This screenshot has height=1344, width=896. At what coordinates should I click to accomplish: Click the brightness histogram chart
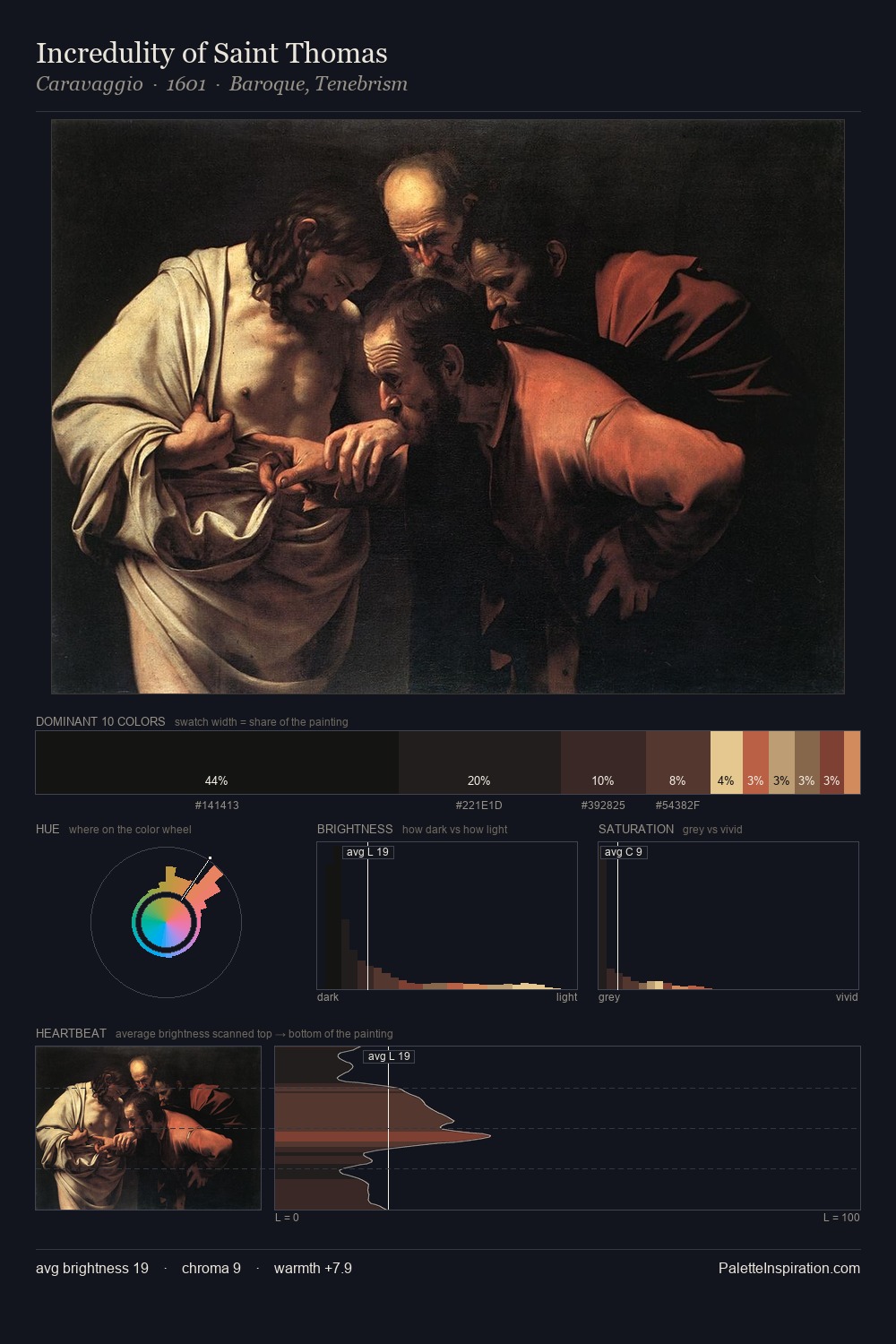point(447,916)
